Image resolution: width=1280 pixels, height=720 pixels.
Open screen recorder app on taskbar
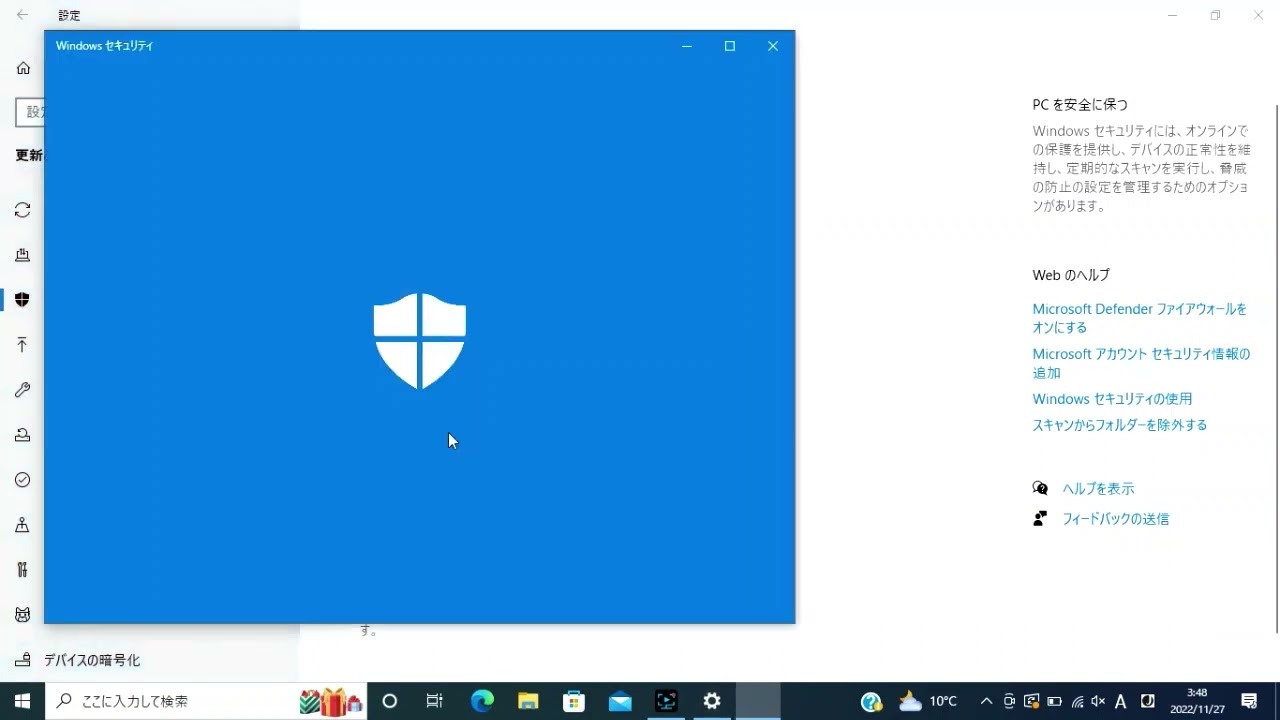(666, 701)
